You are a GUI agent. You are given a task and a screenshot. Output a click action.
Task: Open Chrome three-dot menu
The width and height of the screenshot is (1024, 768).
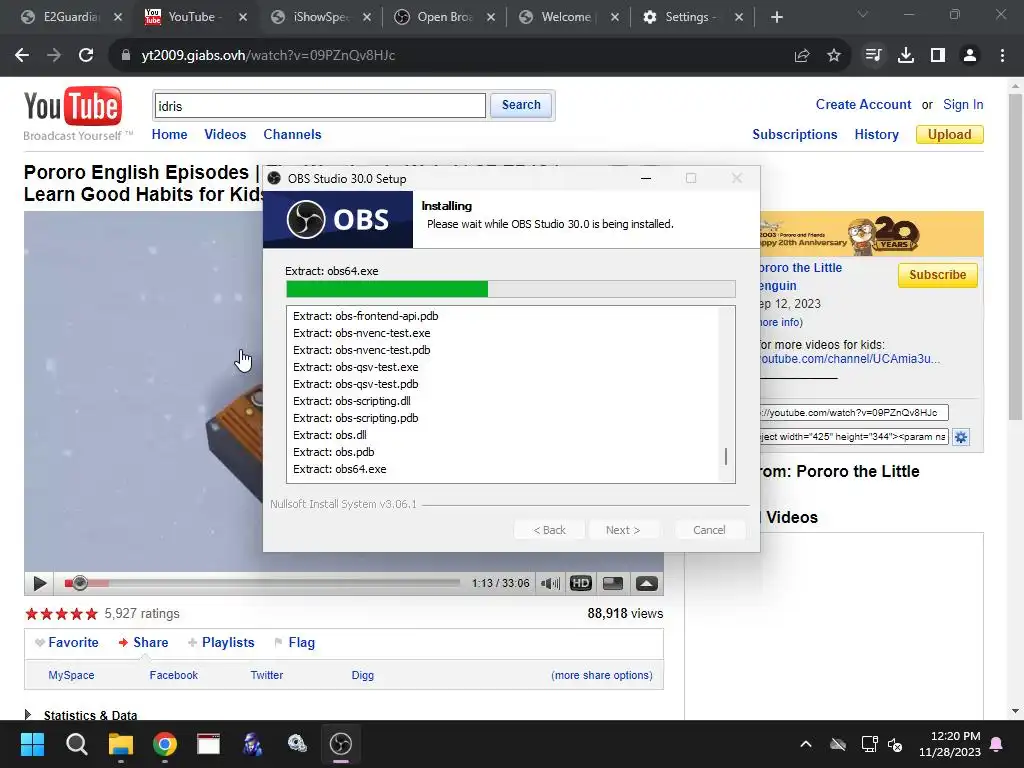pos(1002,56)
